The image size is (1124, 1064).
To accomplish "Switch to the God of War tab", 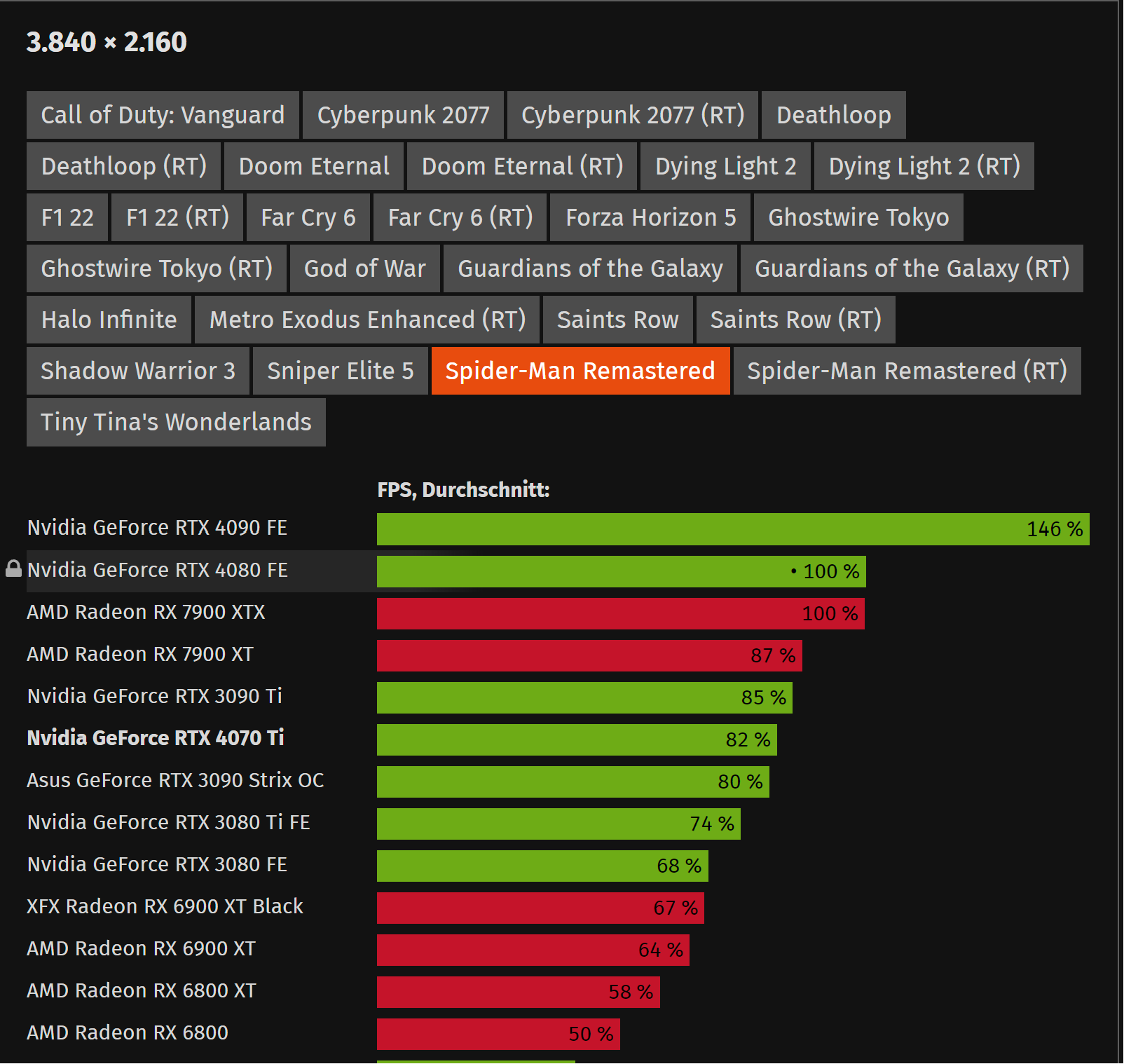I will tap(365, 268).
